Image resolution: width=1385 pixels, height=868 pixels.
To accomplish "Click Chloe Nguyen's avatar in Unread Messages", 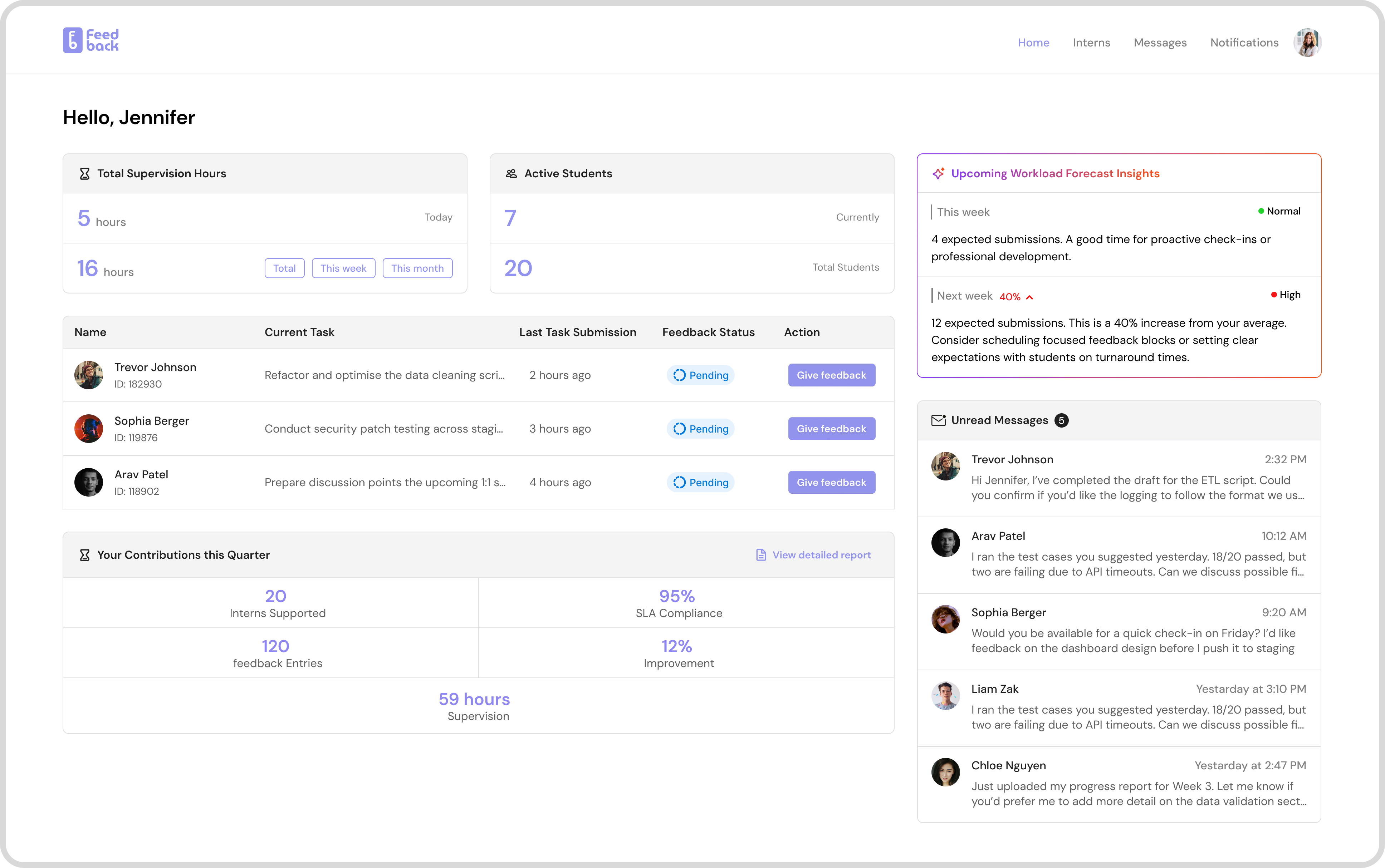I will (945, 772).
